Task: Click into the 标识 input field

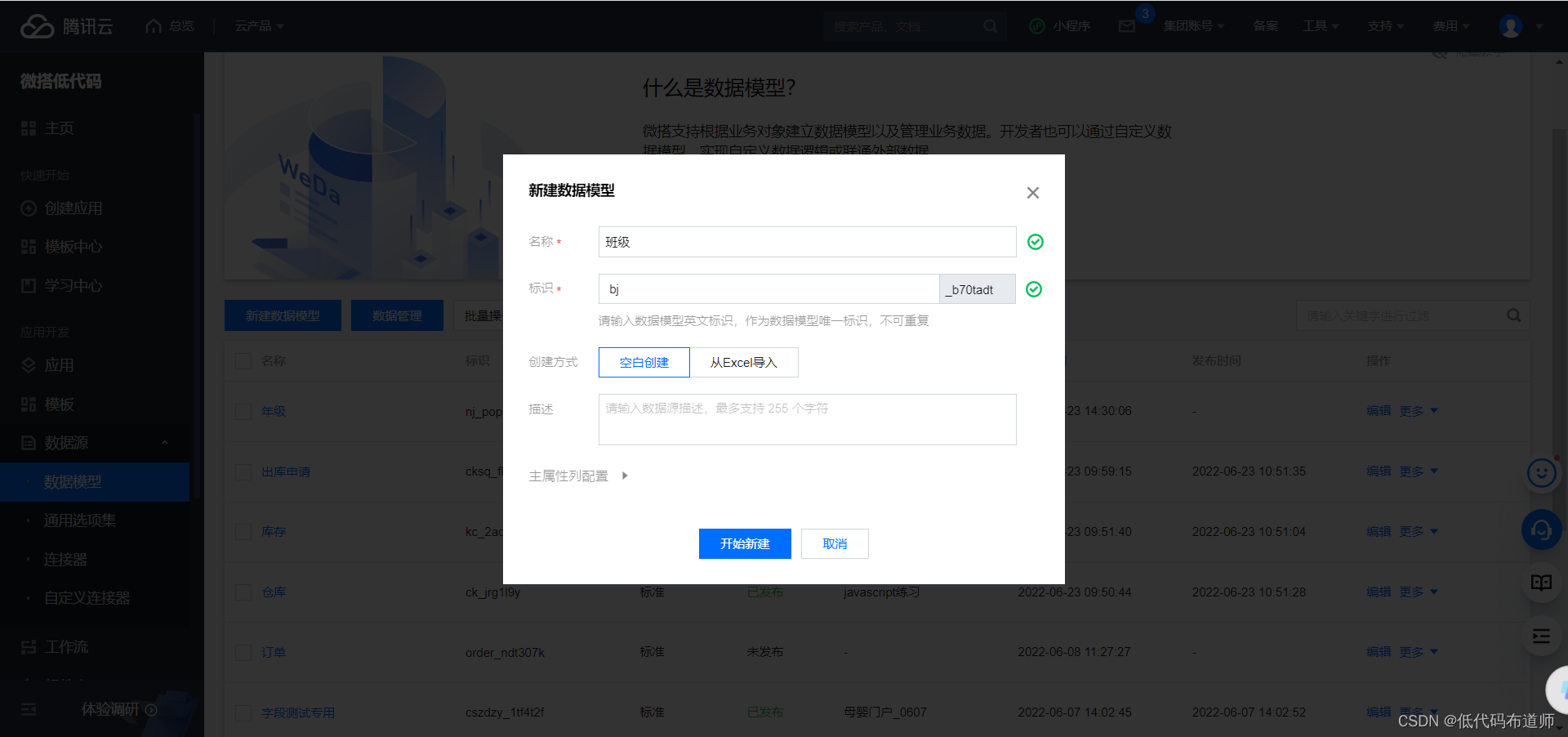Action: pos(769,289)
